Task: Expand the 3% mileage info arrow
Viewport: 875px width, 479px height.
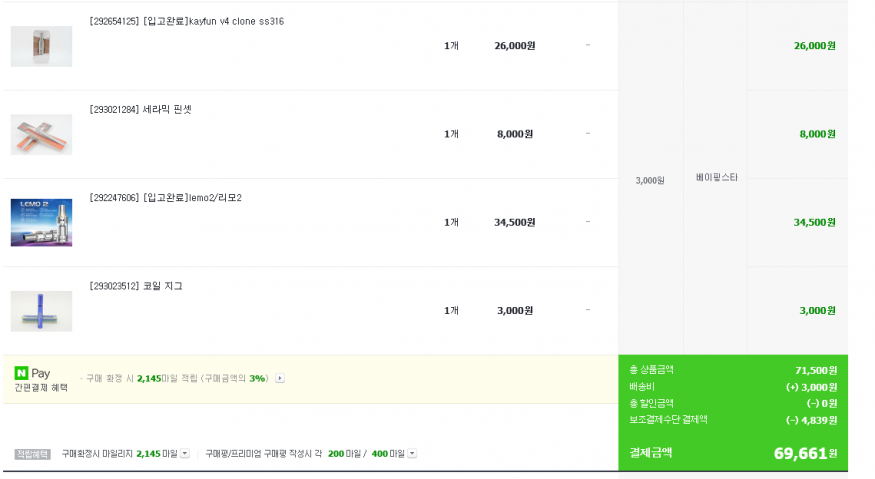Action: (280, 379)
